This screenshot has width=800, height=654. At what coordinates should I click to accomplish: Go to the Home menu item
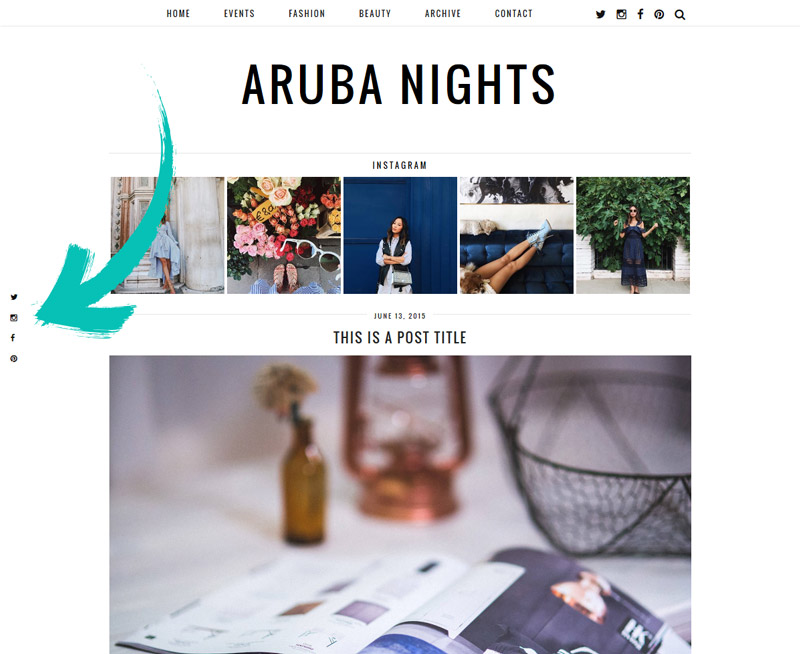point(178,14)
